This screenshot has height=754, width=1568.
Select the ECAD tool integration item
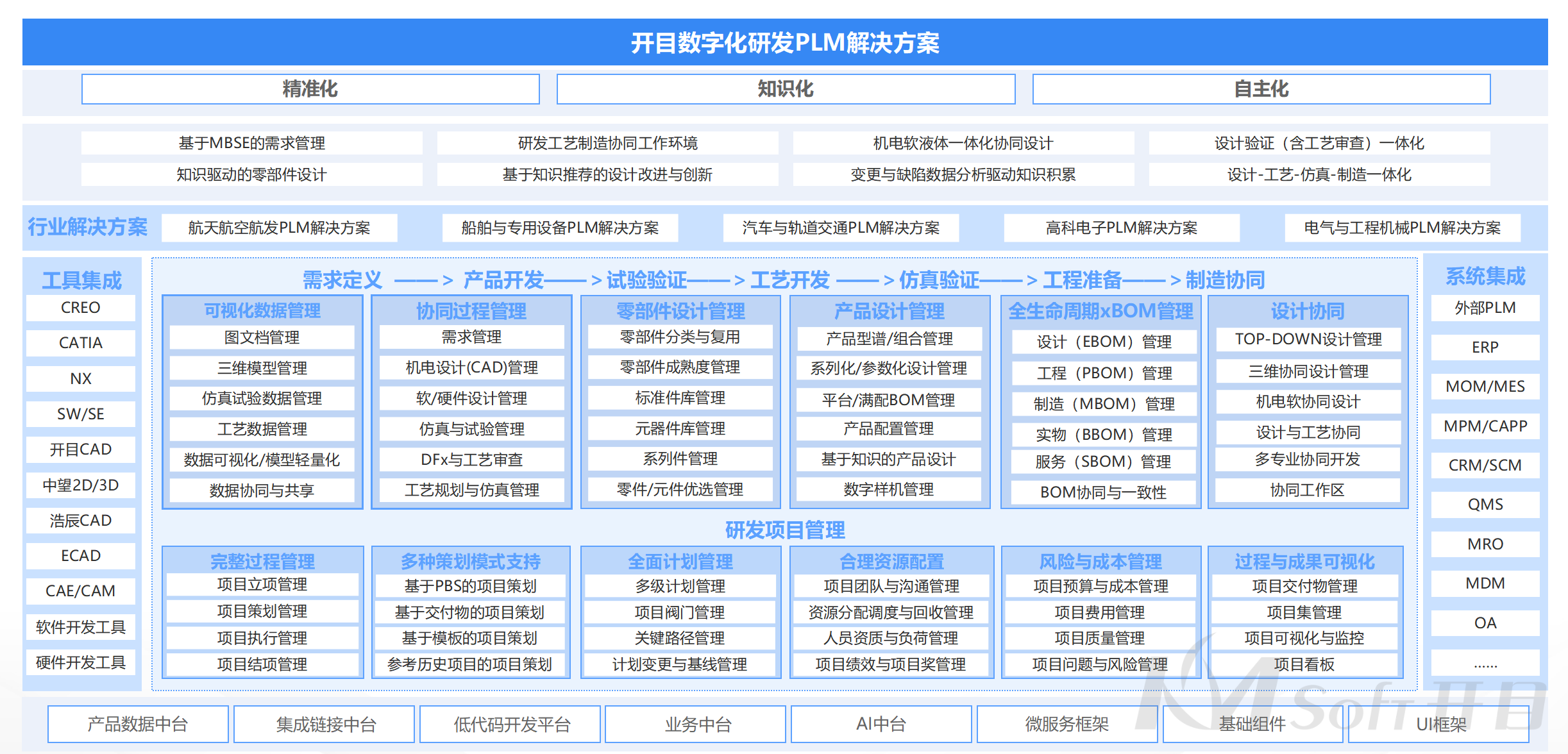point(80,555)
